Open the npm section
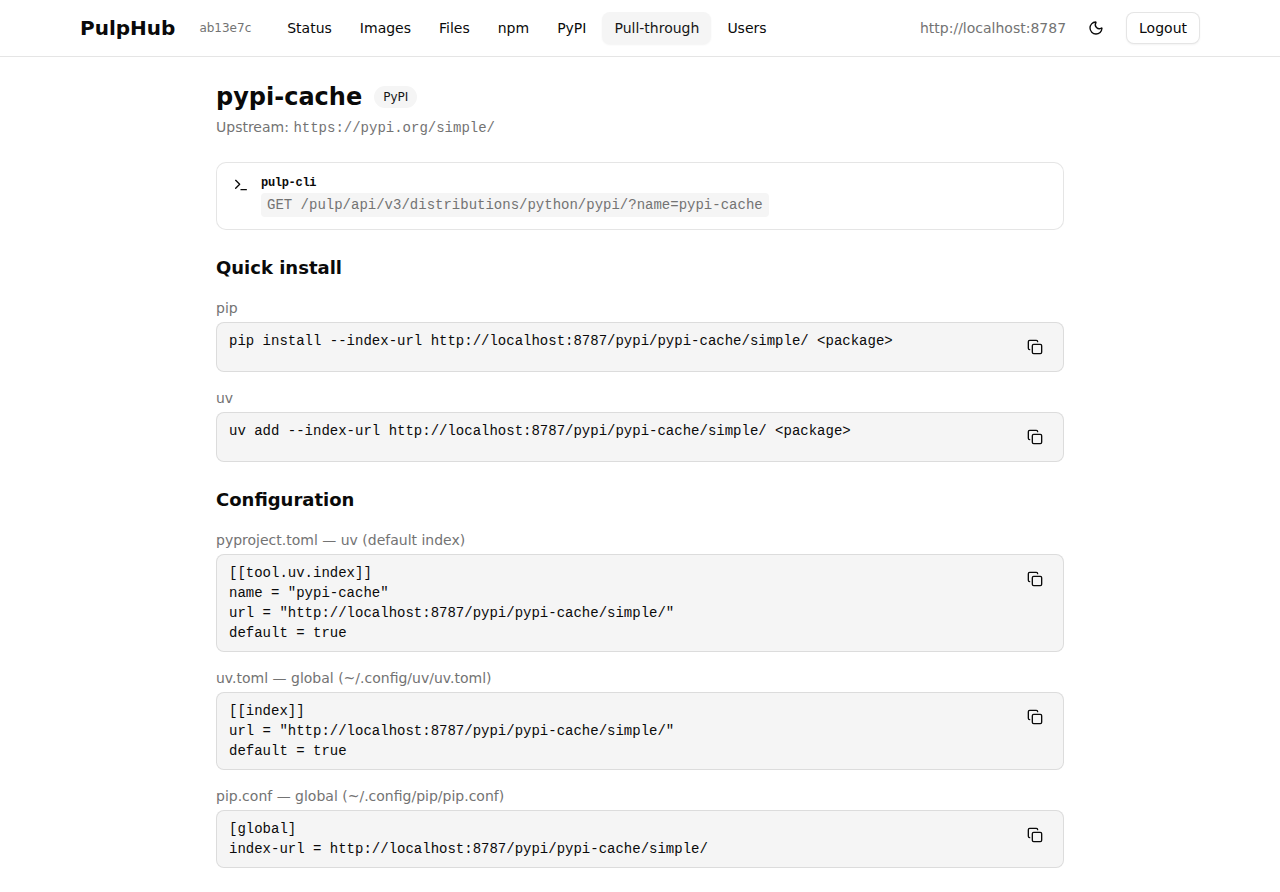The height and width of the screenshot is (892, 1280). [513, 28]
